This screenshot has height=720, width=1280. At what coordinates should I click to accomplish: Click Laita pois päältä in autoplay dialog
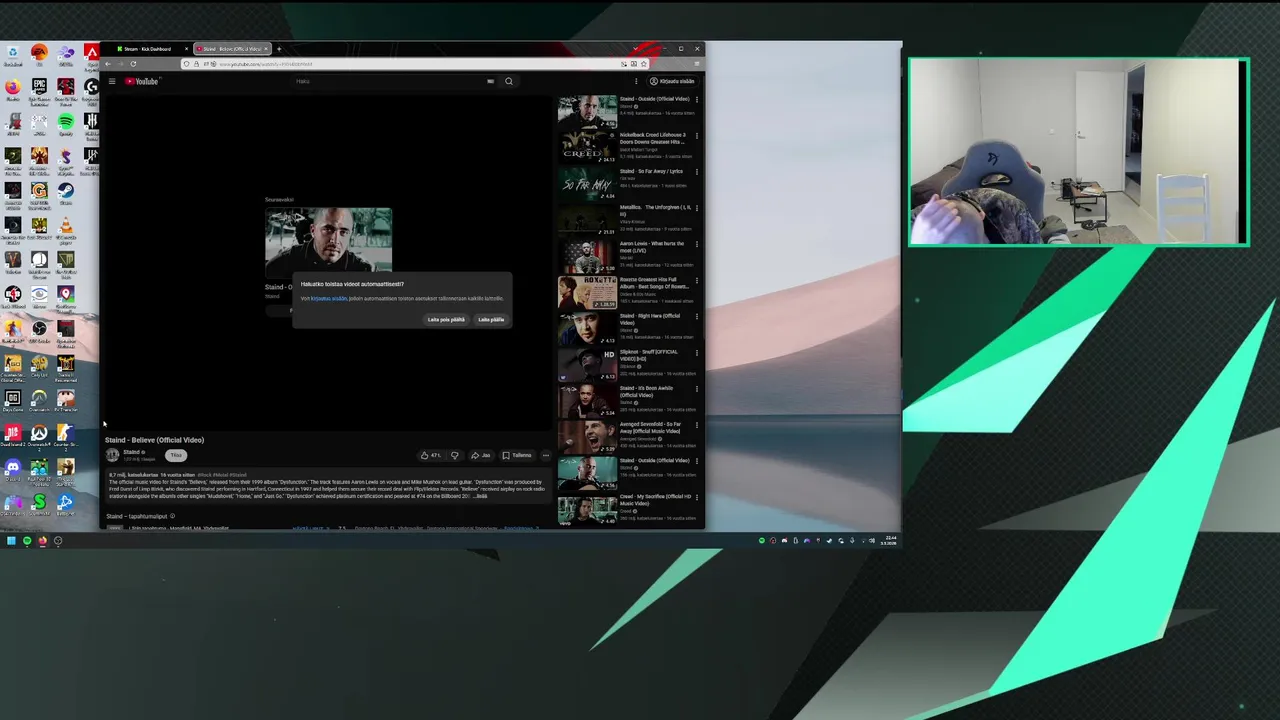click(446, 319)
